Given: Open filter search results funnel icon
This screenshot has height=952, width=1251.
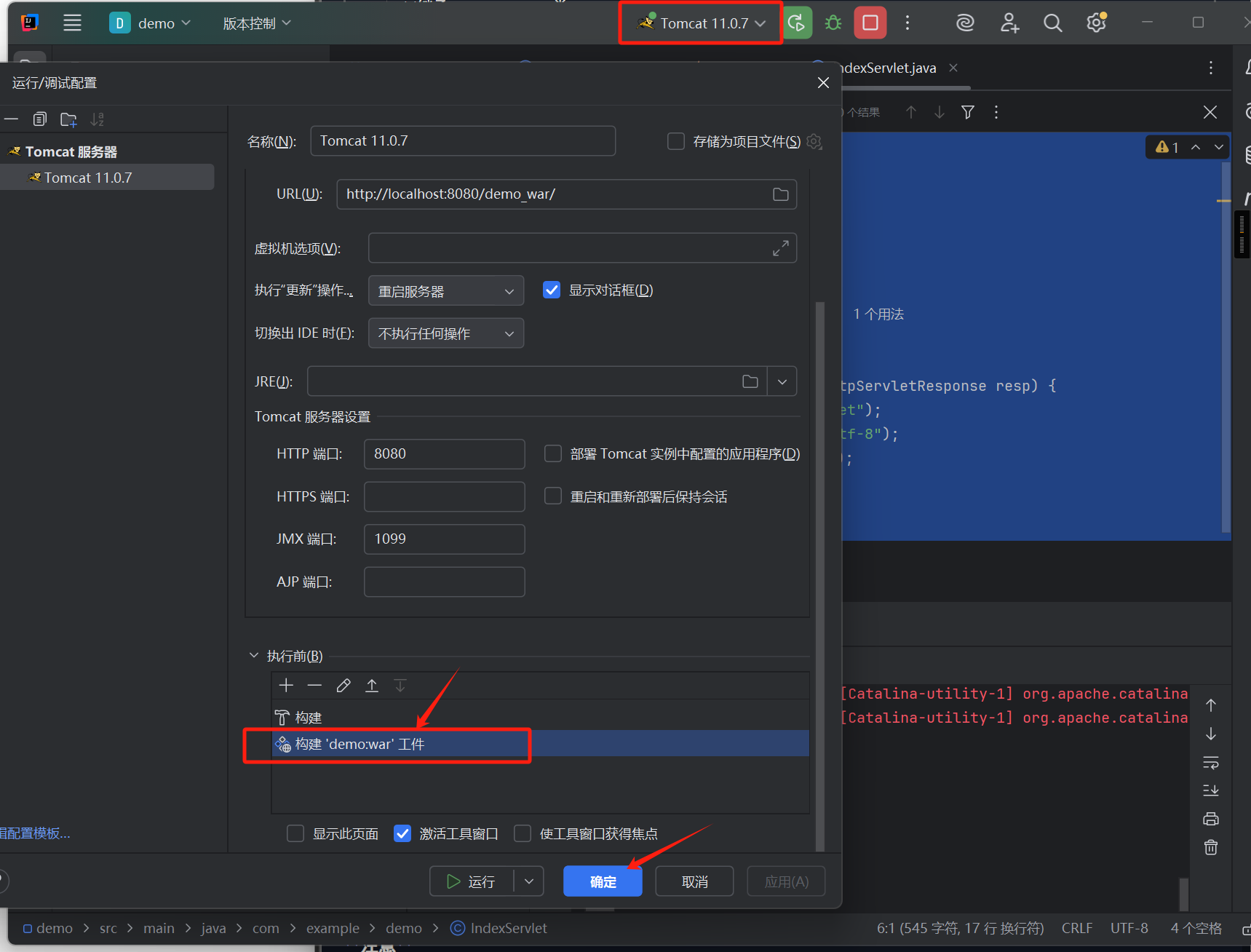Looking at the screenshot, I should 968,112.
